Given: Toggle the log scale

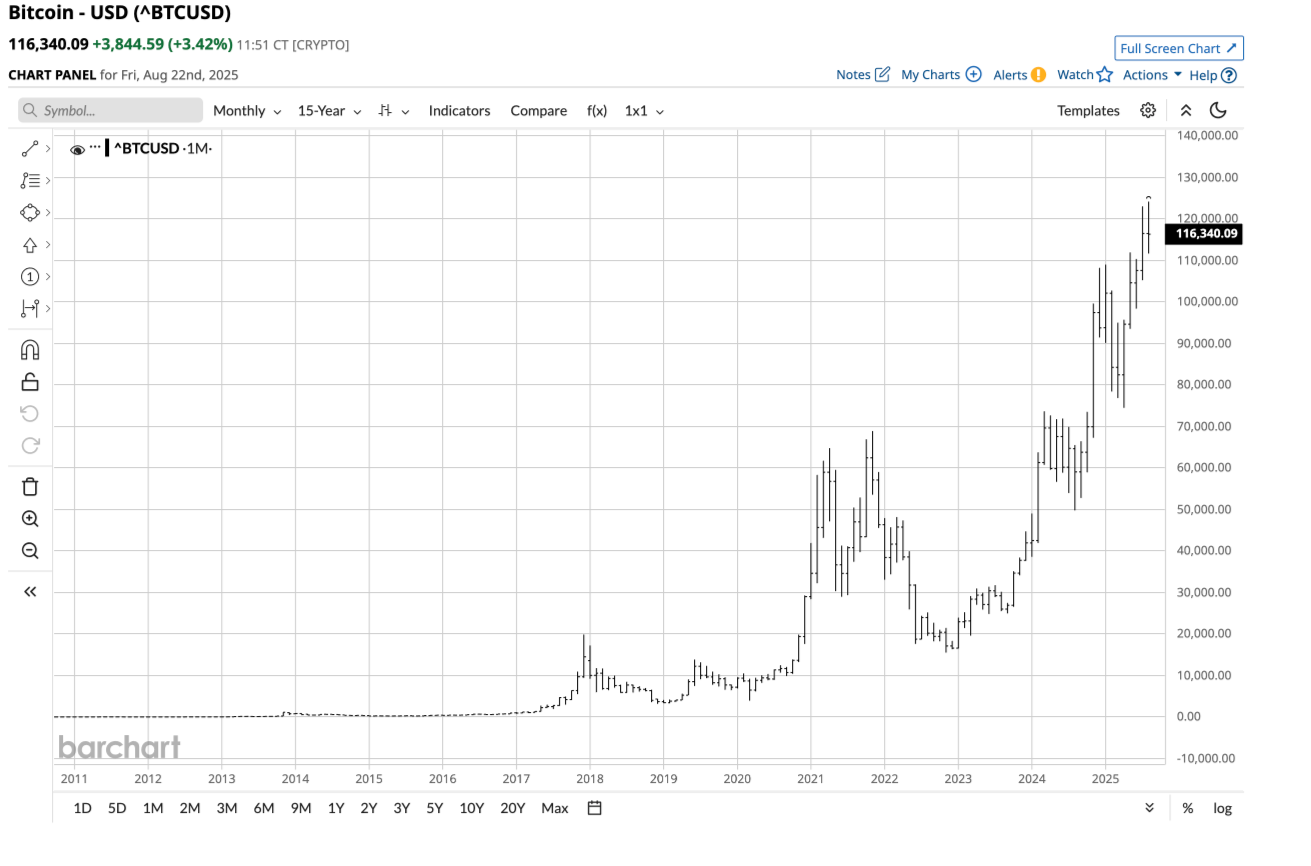Looking at the screenshot, I should click(x=1223, y=808).
